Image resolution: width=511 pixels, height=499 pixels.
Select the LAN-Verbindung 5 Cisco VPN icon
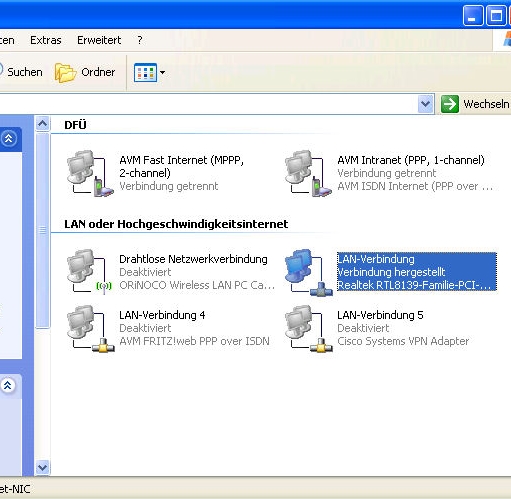[x=308, y=328]
